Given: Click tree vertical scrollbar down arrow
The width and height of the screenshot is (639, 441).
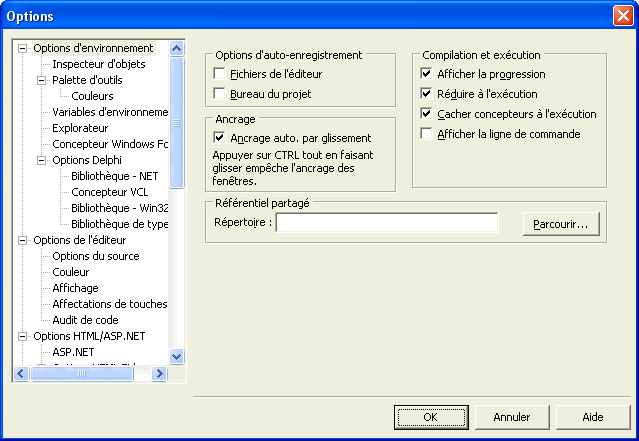Looking at the screenshot, I should coord(177,356).
